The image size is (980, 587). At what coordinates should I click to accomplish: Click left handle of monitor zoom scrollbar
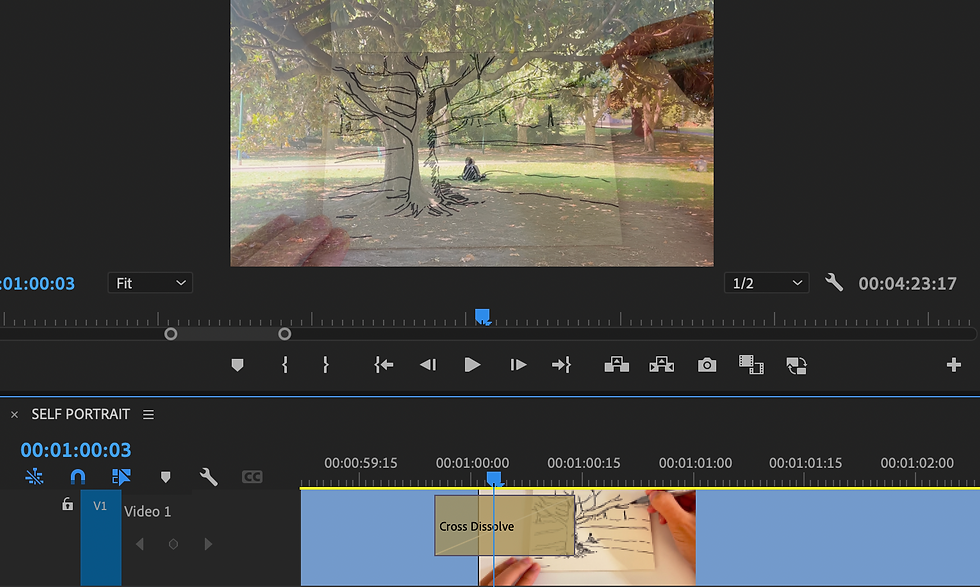click(171, 334)
